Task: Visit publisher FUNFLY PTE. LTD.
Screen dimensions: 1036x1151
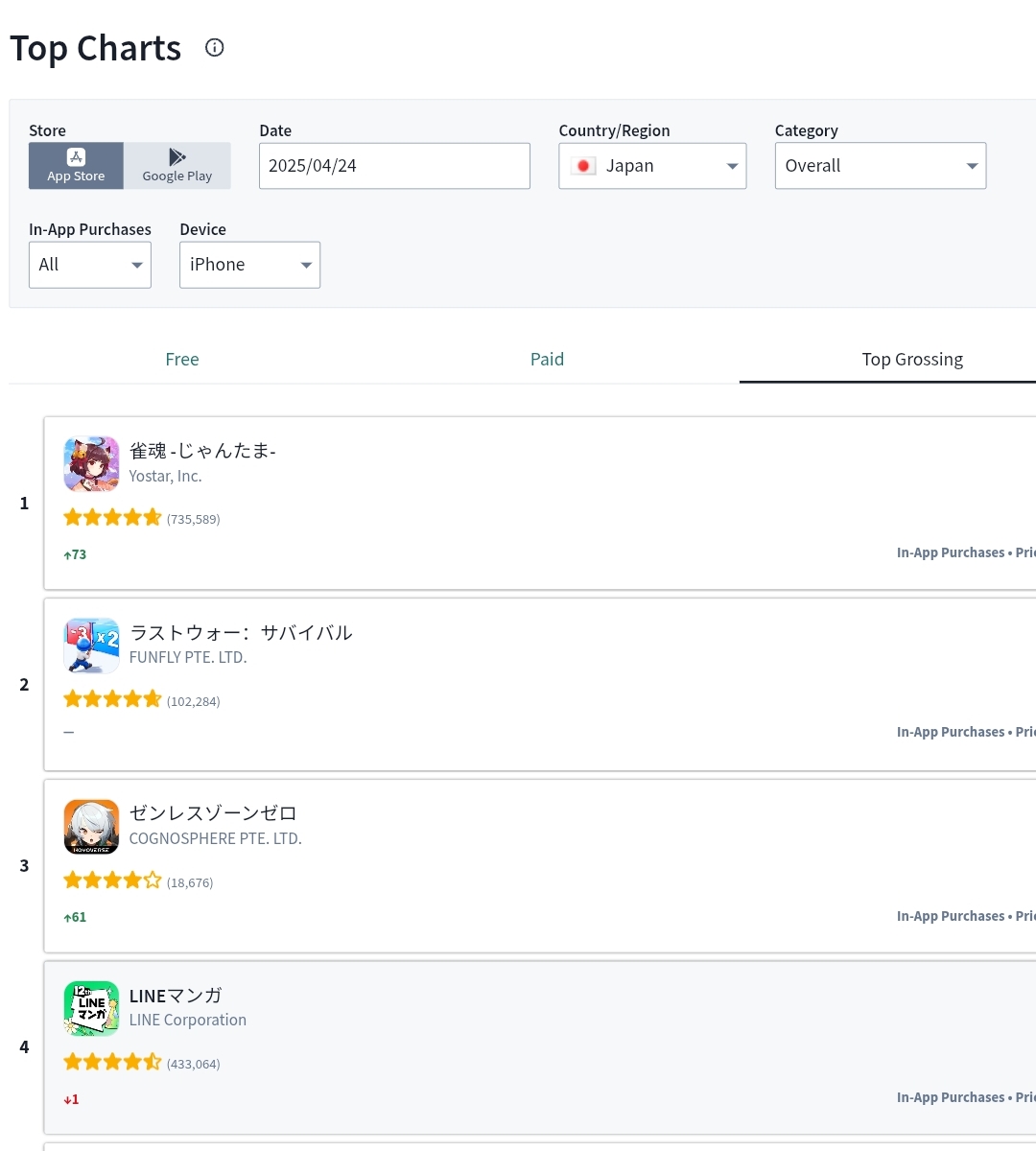Action: click(x=188, y=657)
